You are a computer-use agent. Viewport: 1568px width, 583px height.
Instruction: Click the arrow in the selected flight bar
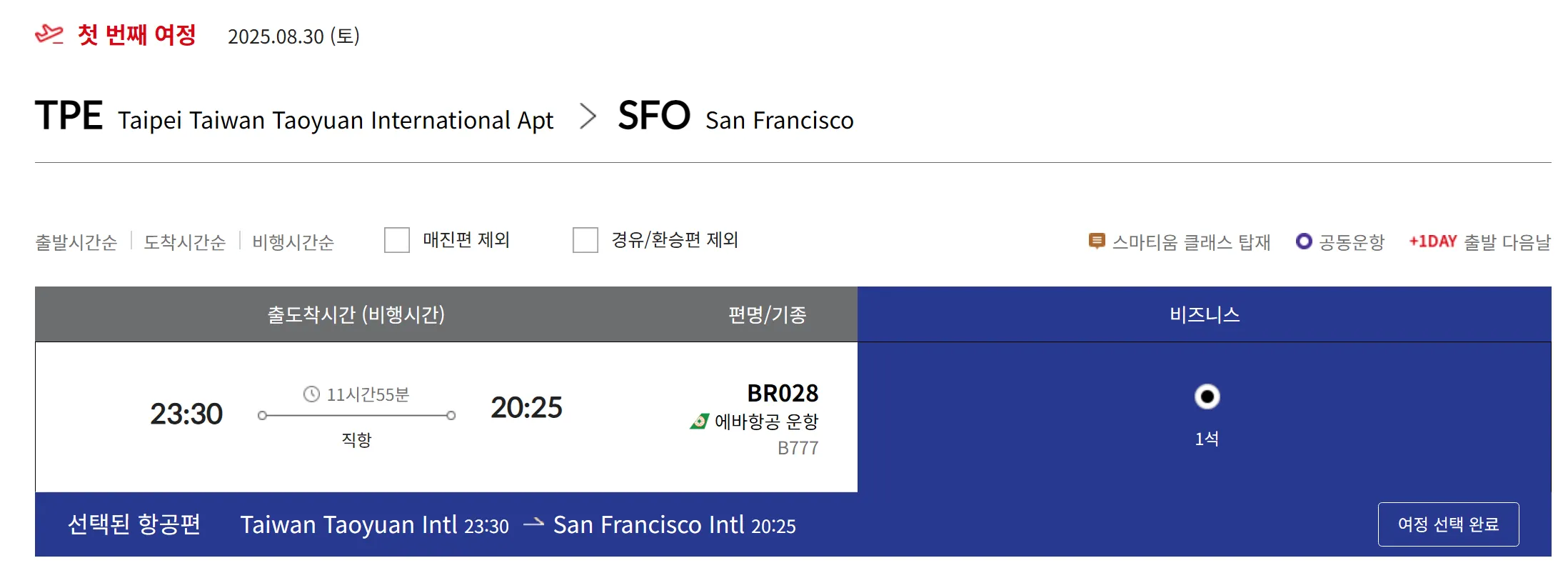point(533,524)
